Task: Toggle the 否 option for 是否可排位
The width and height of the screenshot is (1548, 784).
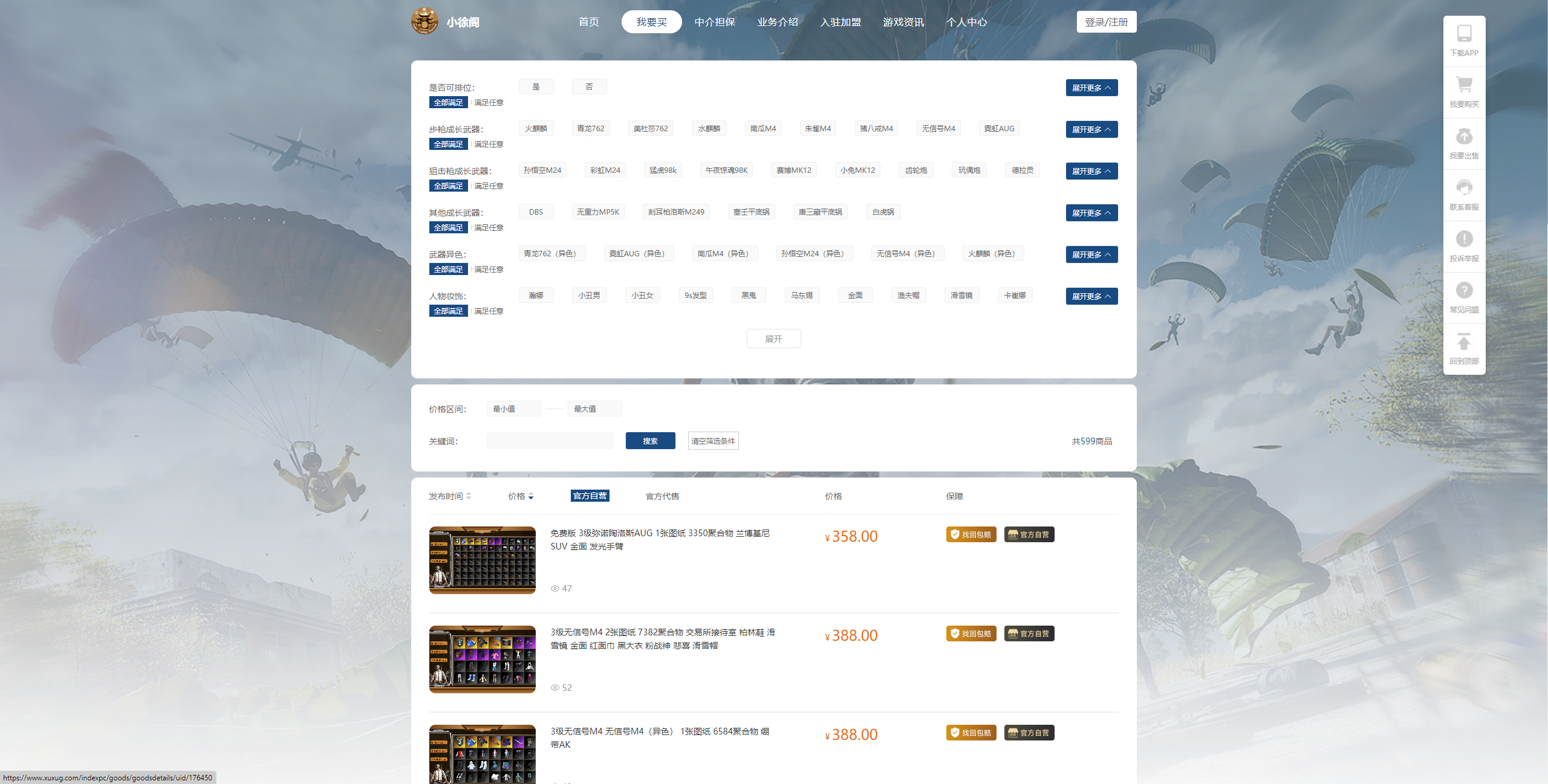Action: (590, 87)
